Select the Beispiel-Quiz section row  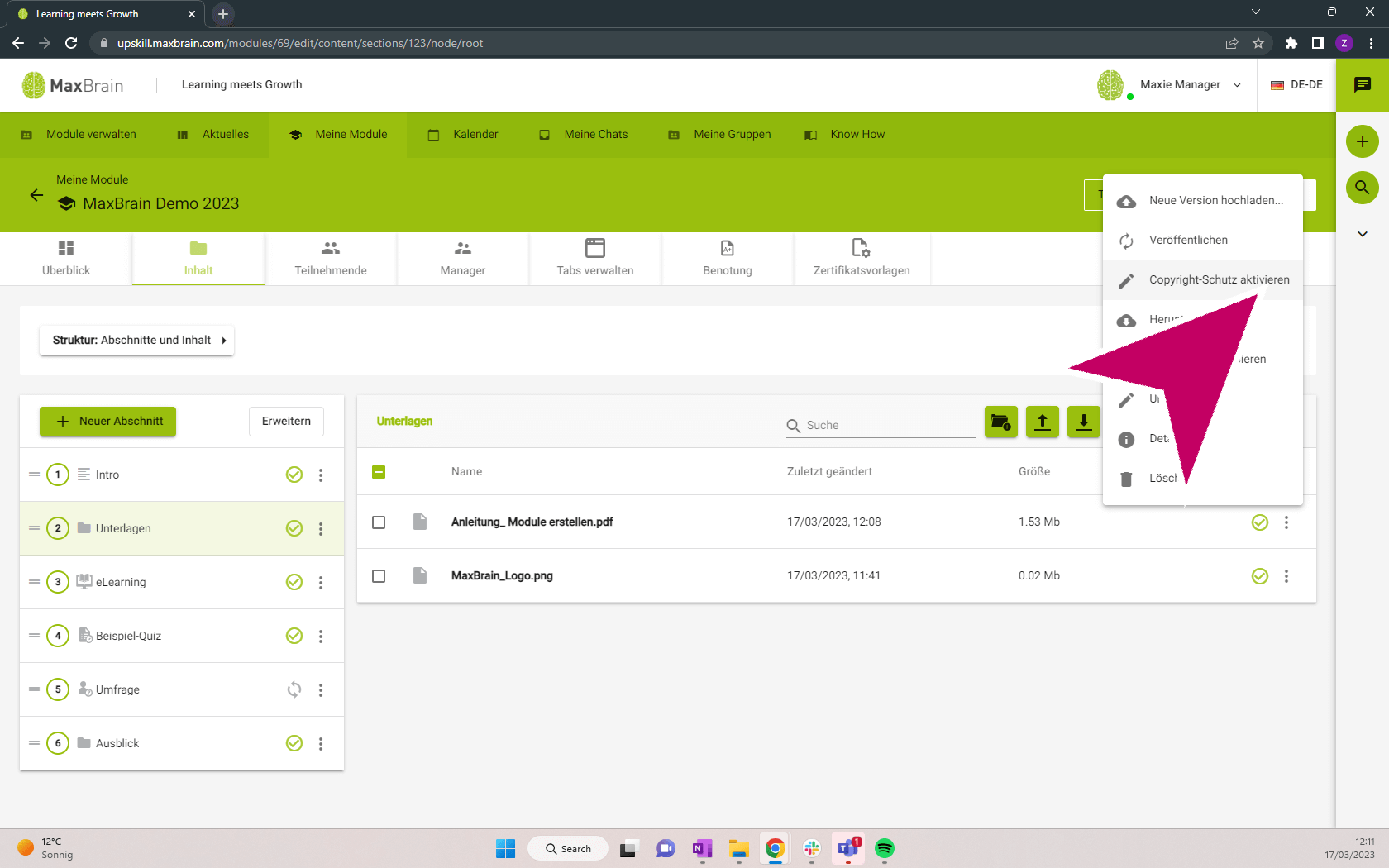pyautogui.click(x=182, y=636)
